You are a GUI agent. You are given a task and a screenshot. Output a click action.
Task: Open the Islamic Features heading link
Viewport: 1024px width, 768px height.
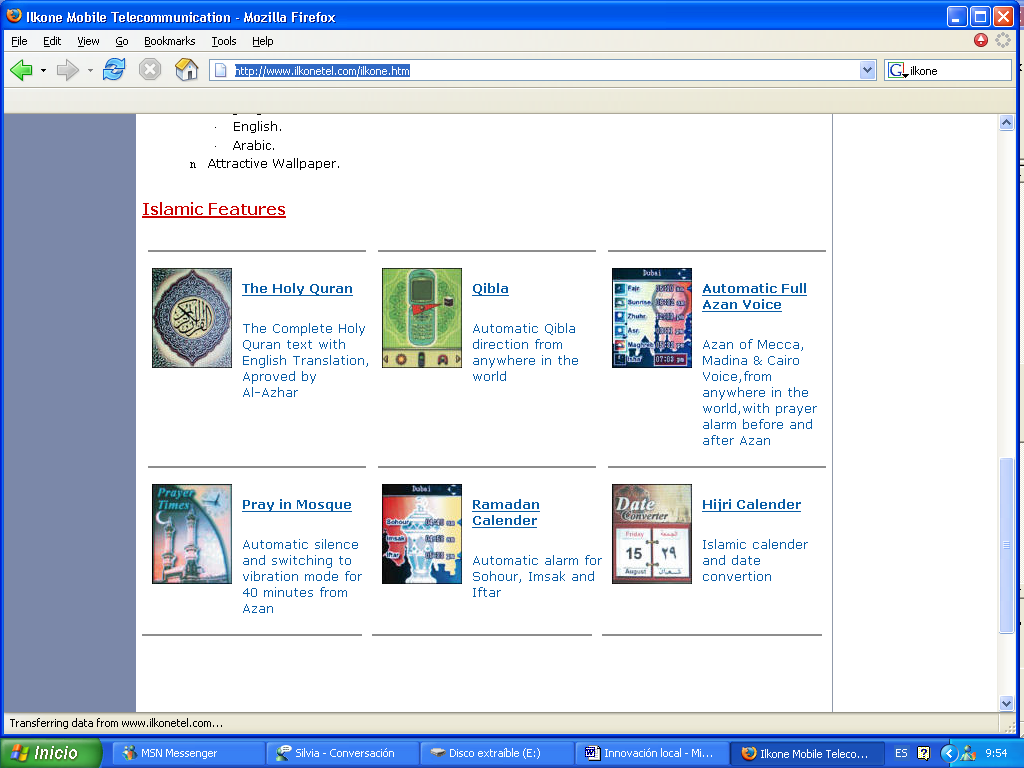(x=214, y=209)
